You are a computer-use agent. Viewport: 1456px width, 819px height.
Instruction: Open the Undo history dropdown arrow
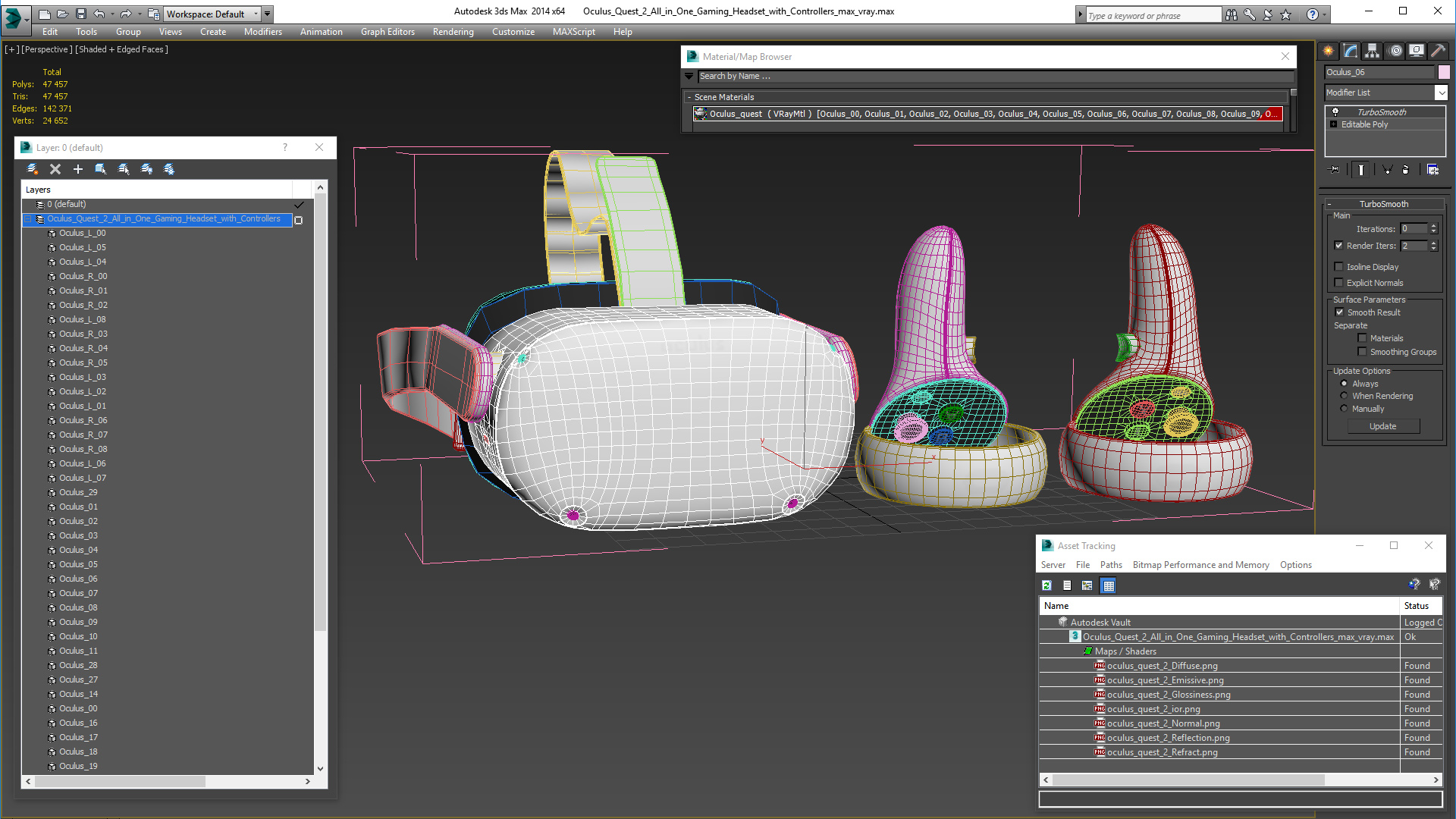112,14
